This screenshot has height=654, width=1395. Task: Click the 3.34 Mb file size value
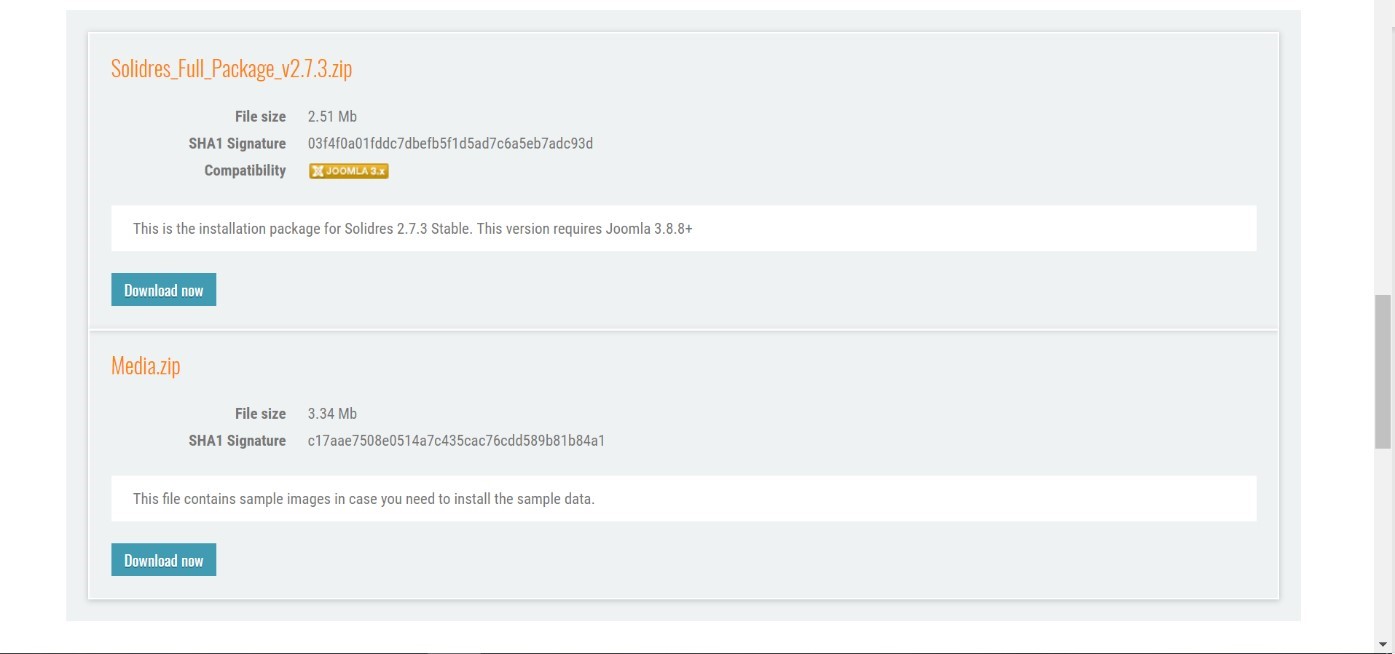332,414
